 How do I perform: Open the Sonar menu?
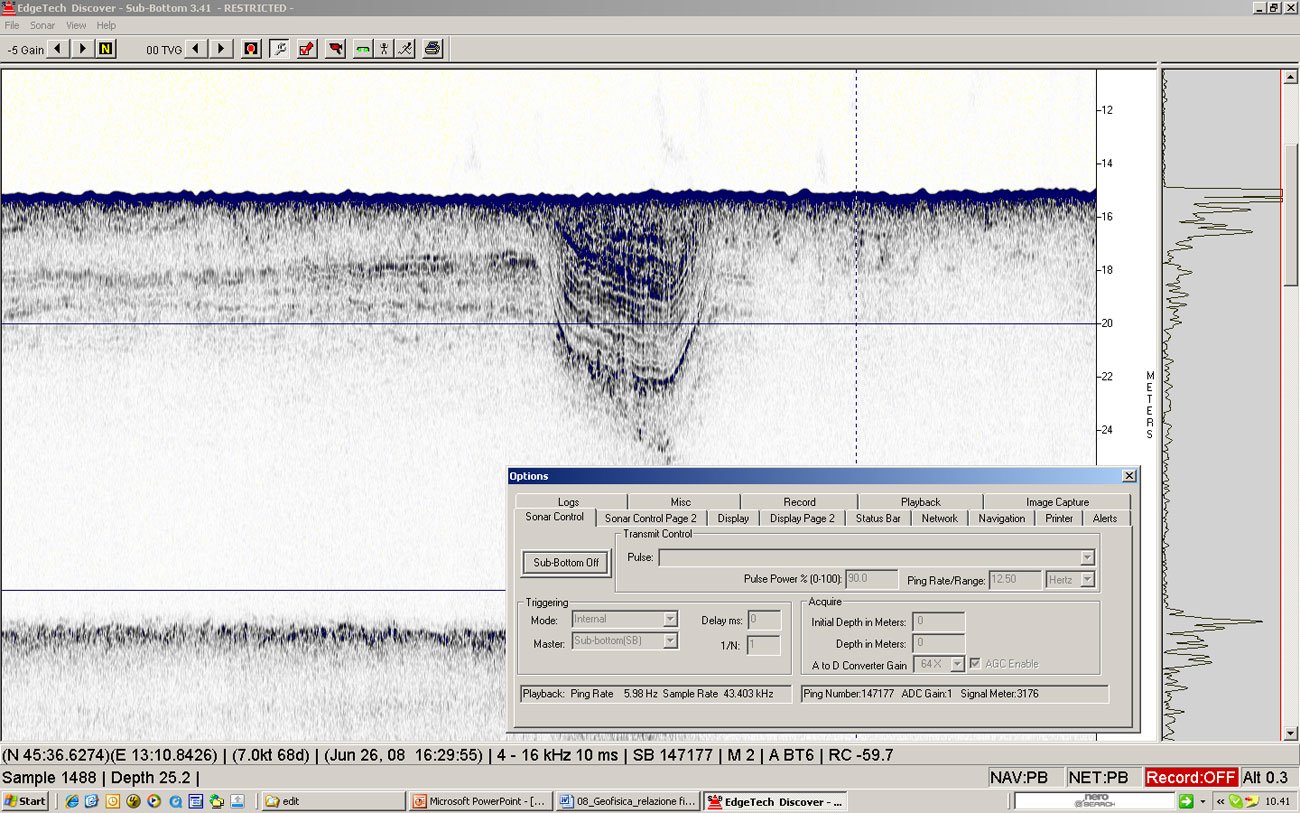point(42,25)
